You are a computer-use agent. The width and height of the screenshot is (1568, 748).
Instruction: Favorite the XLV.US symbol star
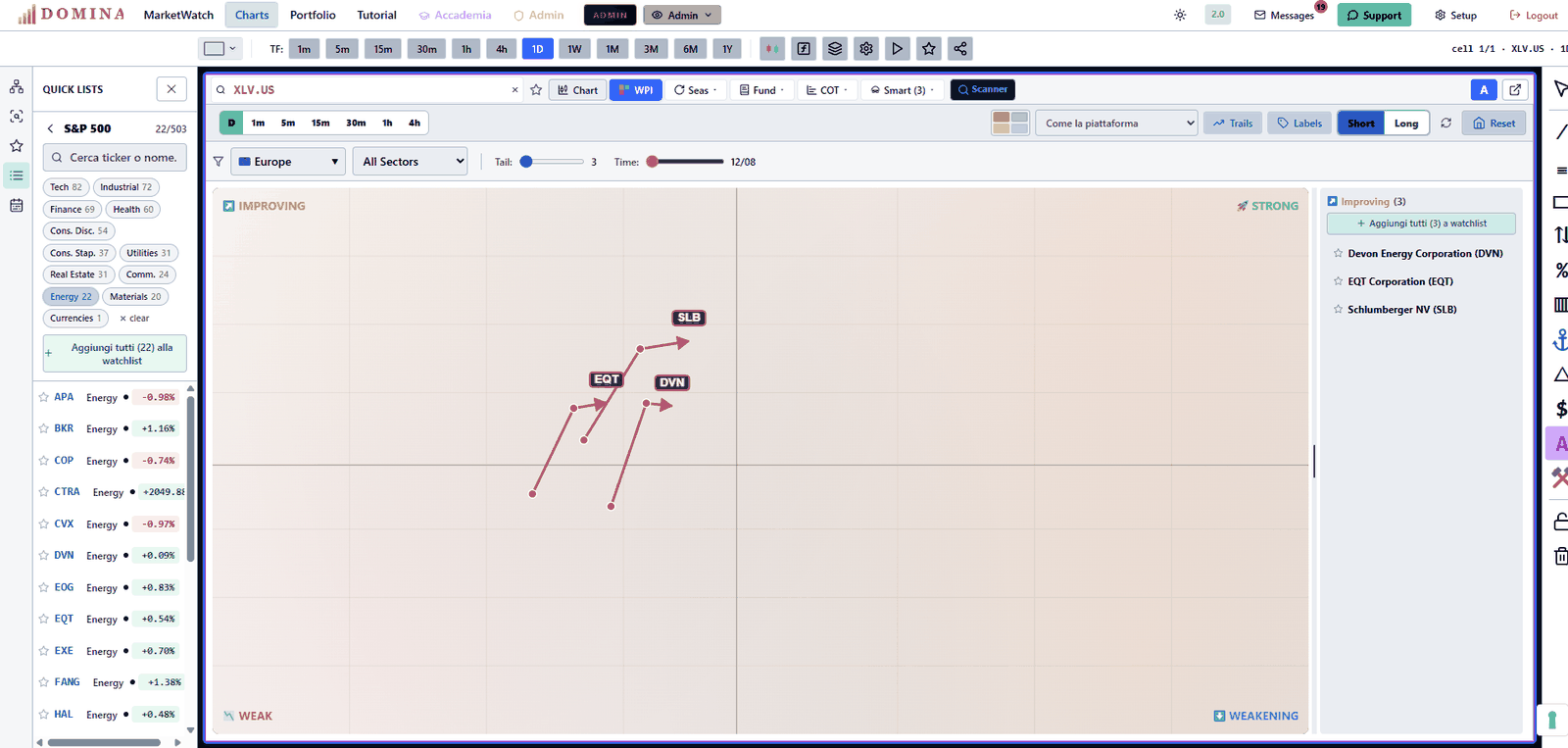pyautogui.click(x=536, y=89)
